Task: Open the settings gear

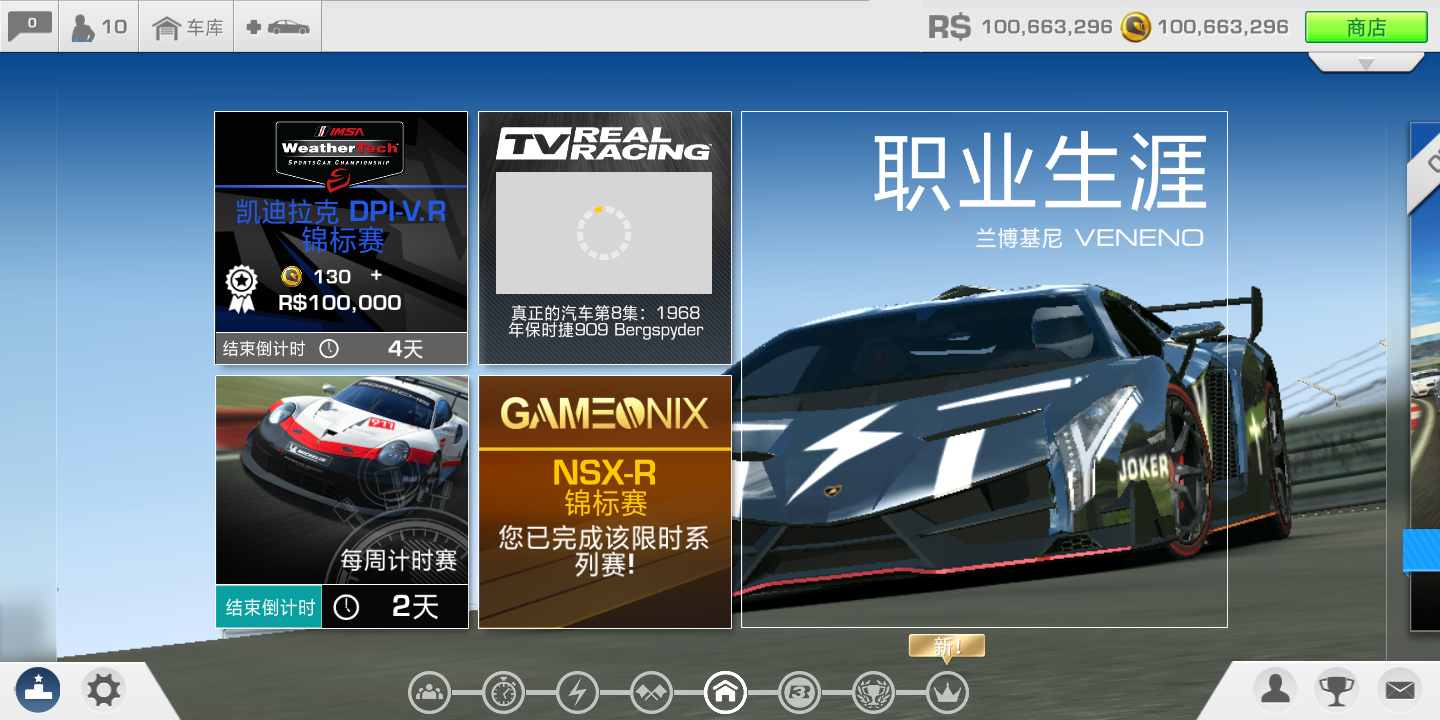Action: (104, 689)
